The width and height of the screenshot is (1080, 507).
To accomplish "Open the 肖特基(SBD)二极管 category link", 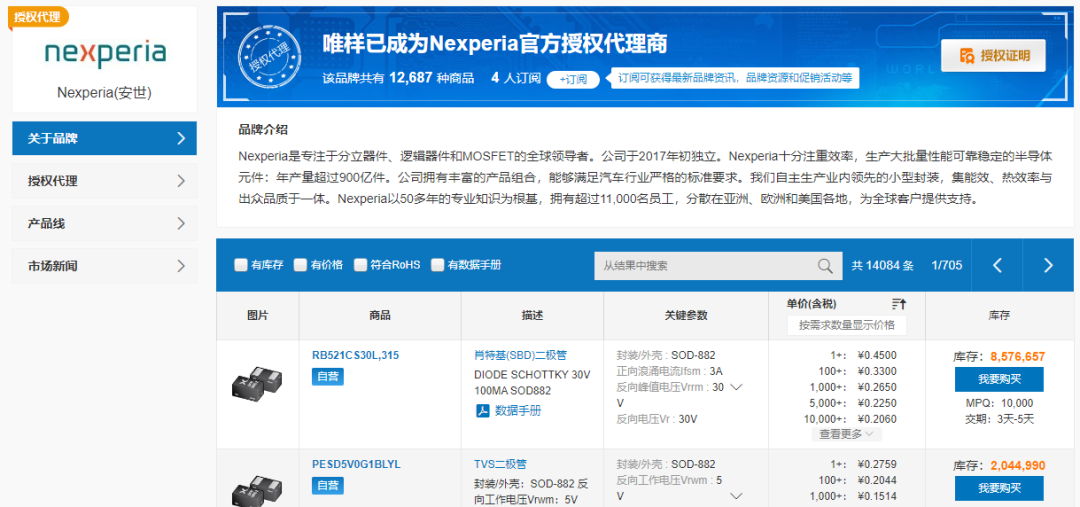I will tap(521, 356).
